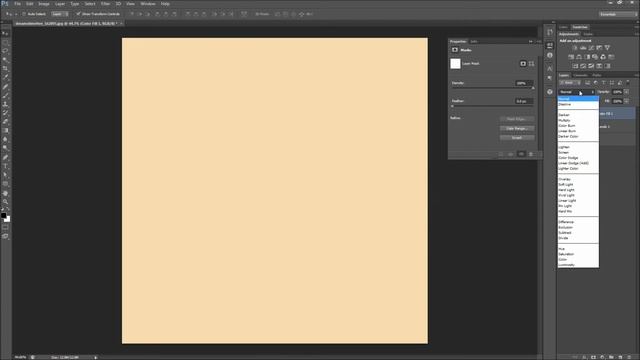This screenshot has width=640, height=360.
Task: Add a Photo Filter adjustment
Action: point(595,57)
